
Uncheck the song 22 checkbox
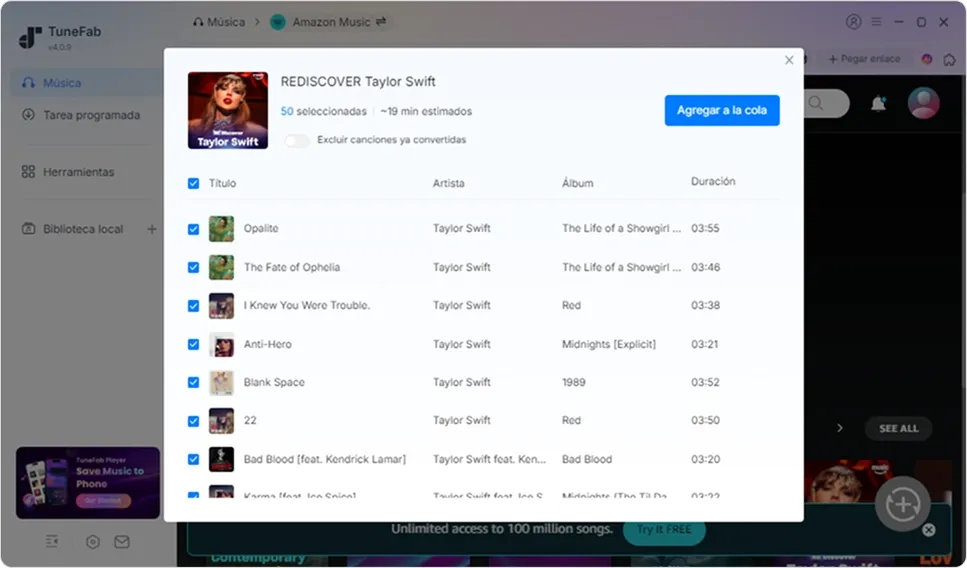(194, 421)
